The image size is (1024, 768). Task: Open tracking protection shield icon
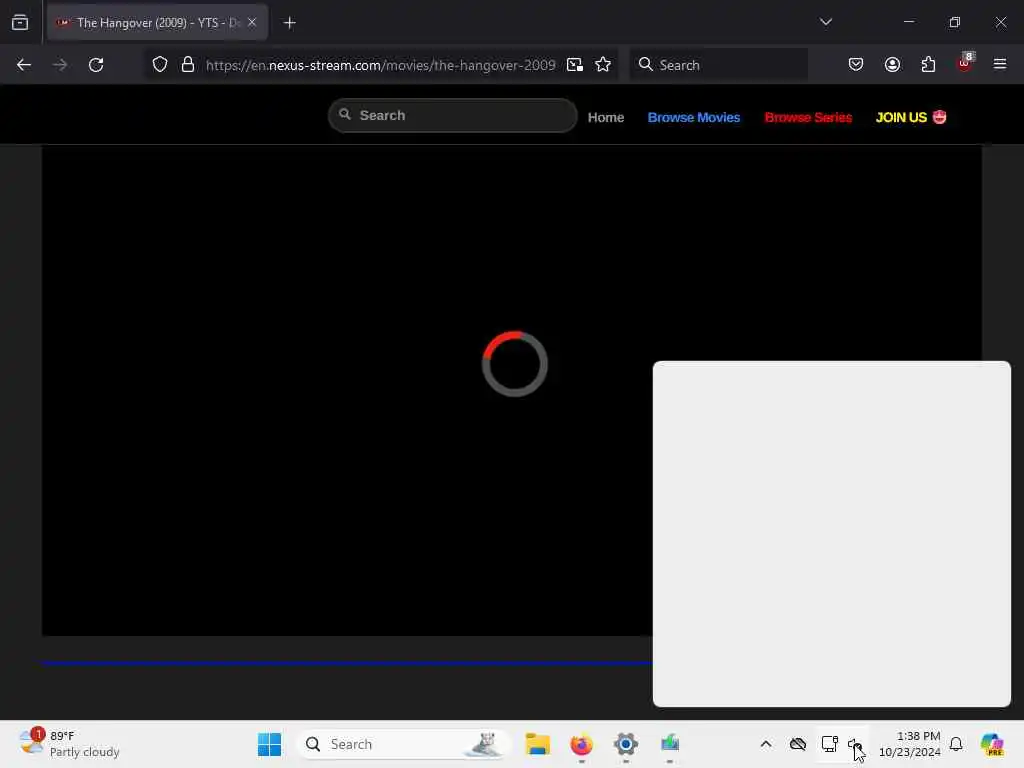(160, 65)
